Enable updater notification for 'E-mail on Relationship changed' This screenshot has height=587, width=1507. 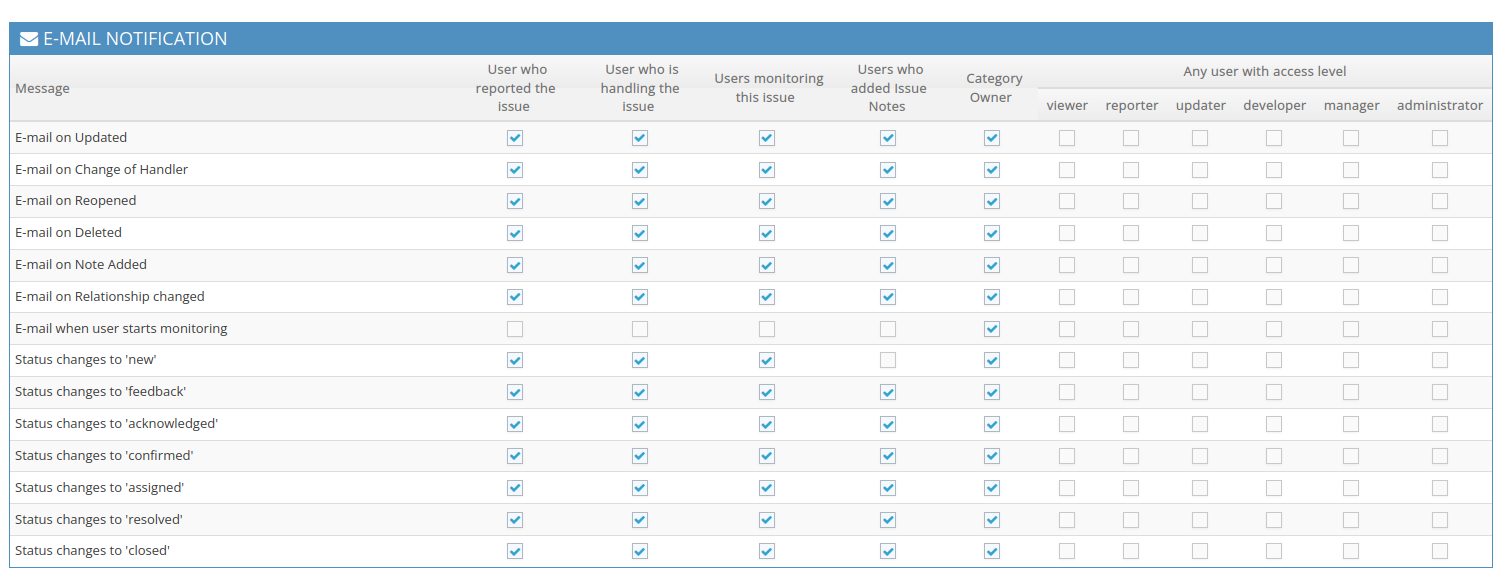pos(1200,297)
